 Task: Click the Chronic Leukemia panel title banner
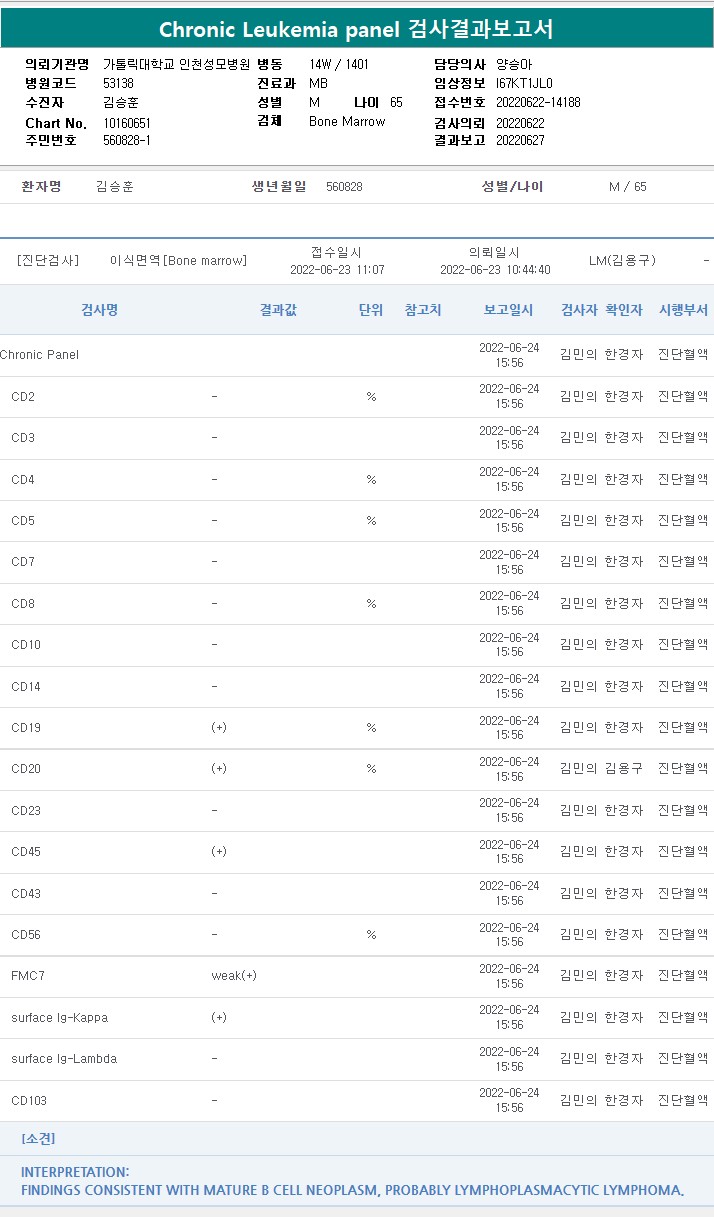click(356, 29)
